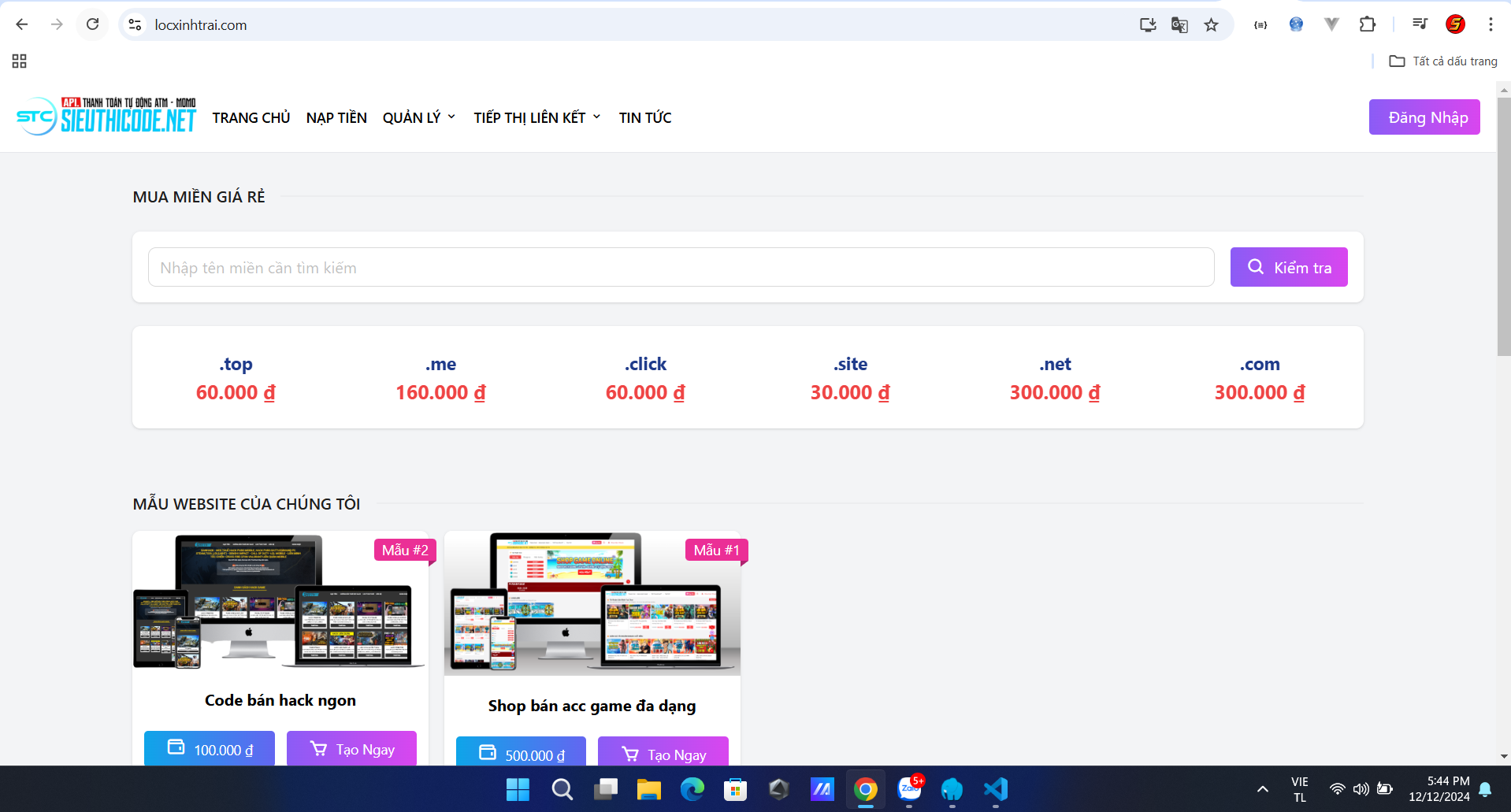Click the SIEUTHICODE.NET logo

[106, 117]
